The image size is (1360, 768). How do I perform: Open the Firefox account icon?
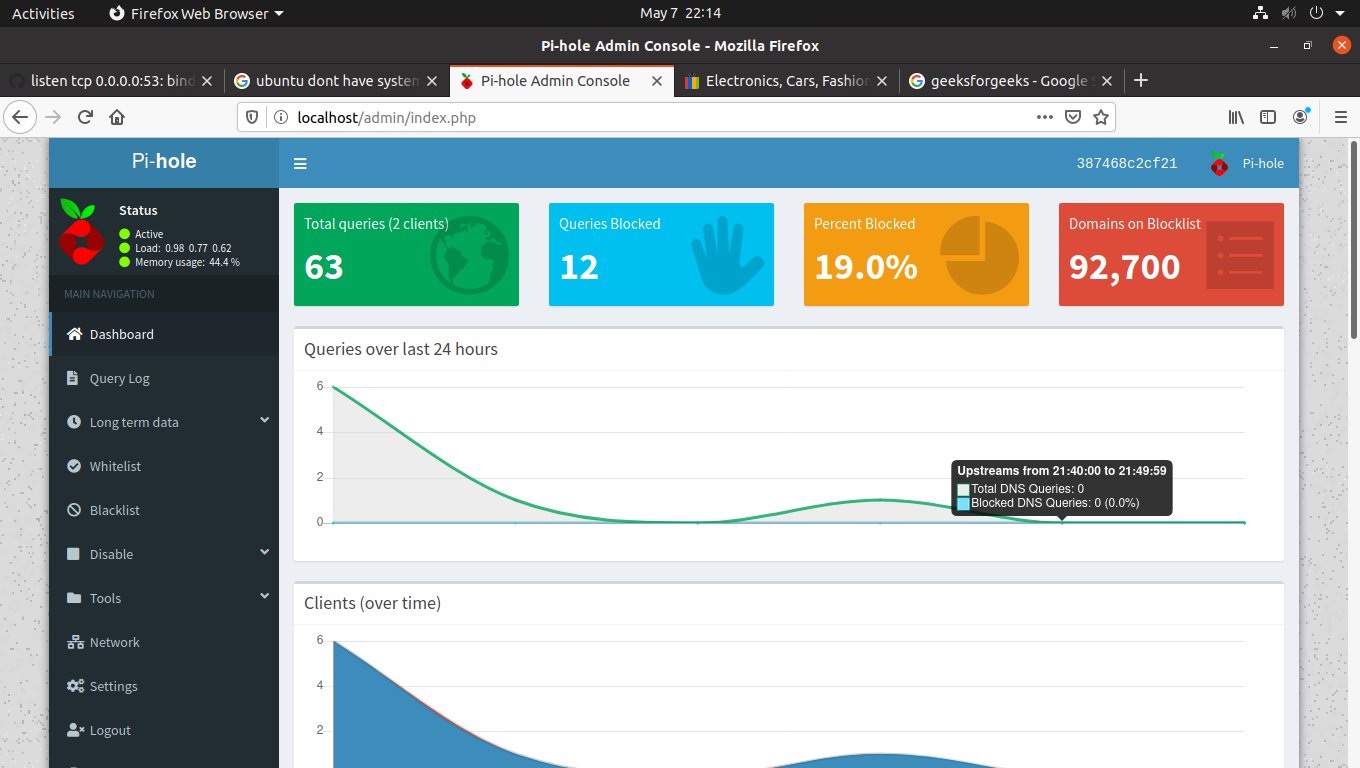point(1300,117)
